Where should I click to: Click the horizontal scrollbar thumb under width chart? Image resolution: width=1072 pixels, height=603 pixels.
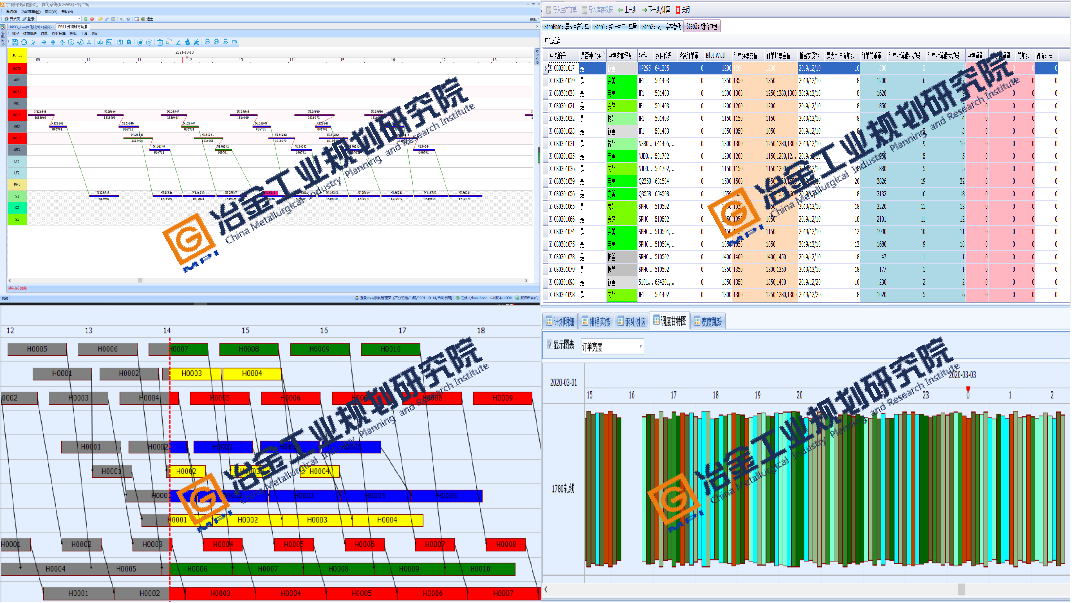[x=961, y=589]
